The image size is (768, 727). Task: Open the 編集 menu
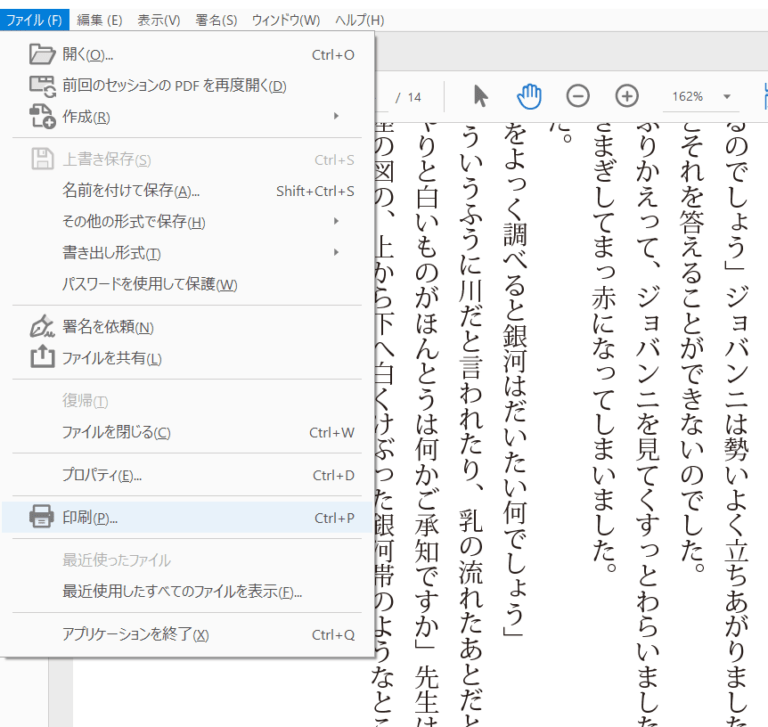(99, 20)
